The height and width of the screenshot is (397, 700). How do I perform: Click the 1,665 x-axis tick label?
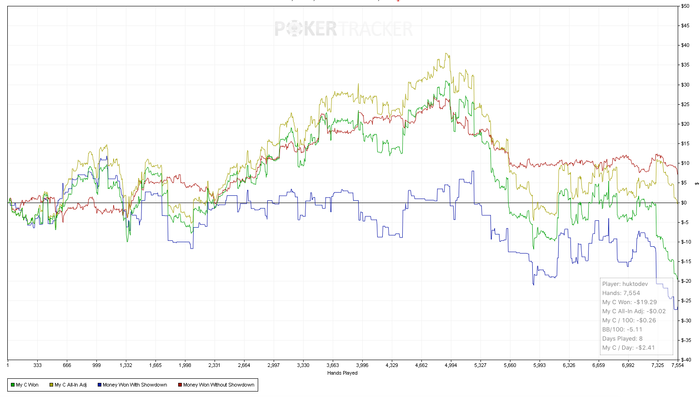155,365
